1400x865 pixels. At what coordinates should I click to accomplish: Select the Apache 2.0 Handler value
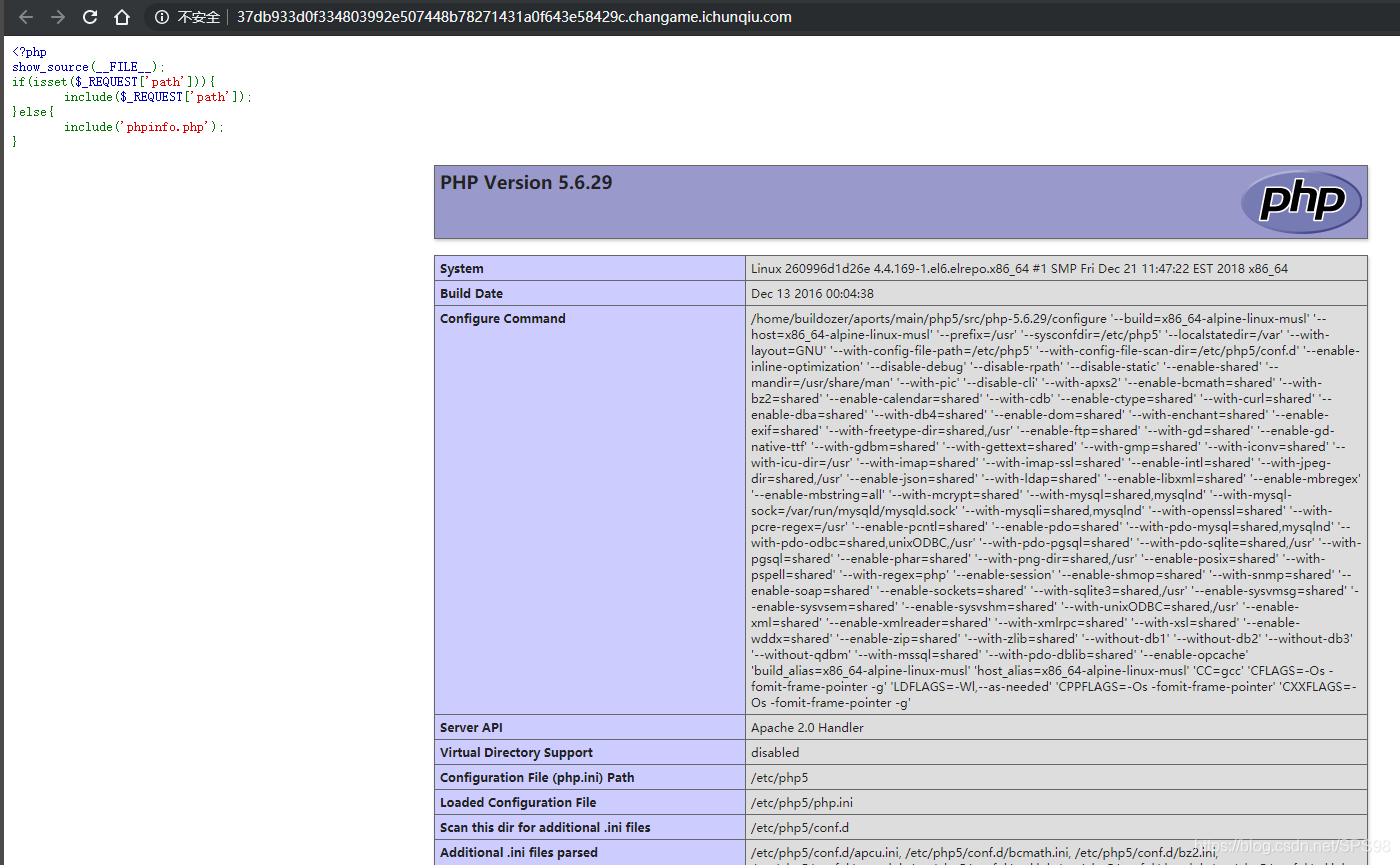807,727
